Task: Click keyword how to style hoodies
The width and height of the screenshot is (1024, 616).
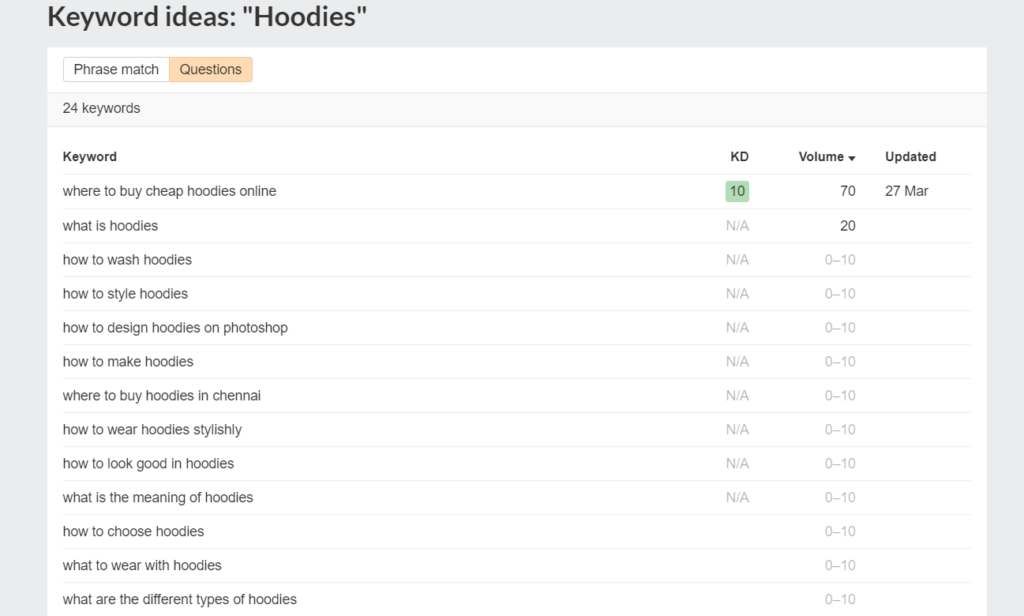Action: click(x=125, y=294)
